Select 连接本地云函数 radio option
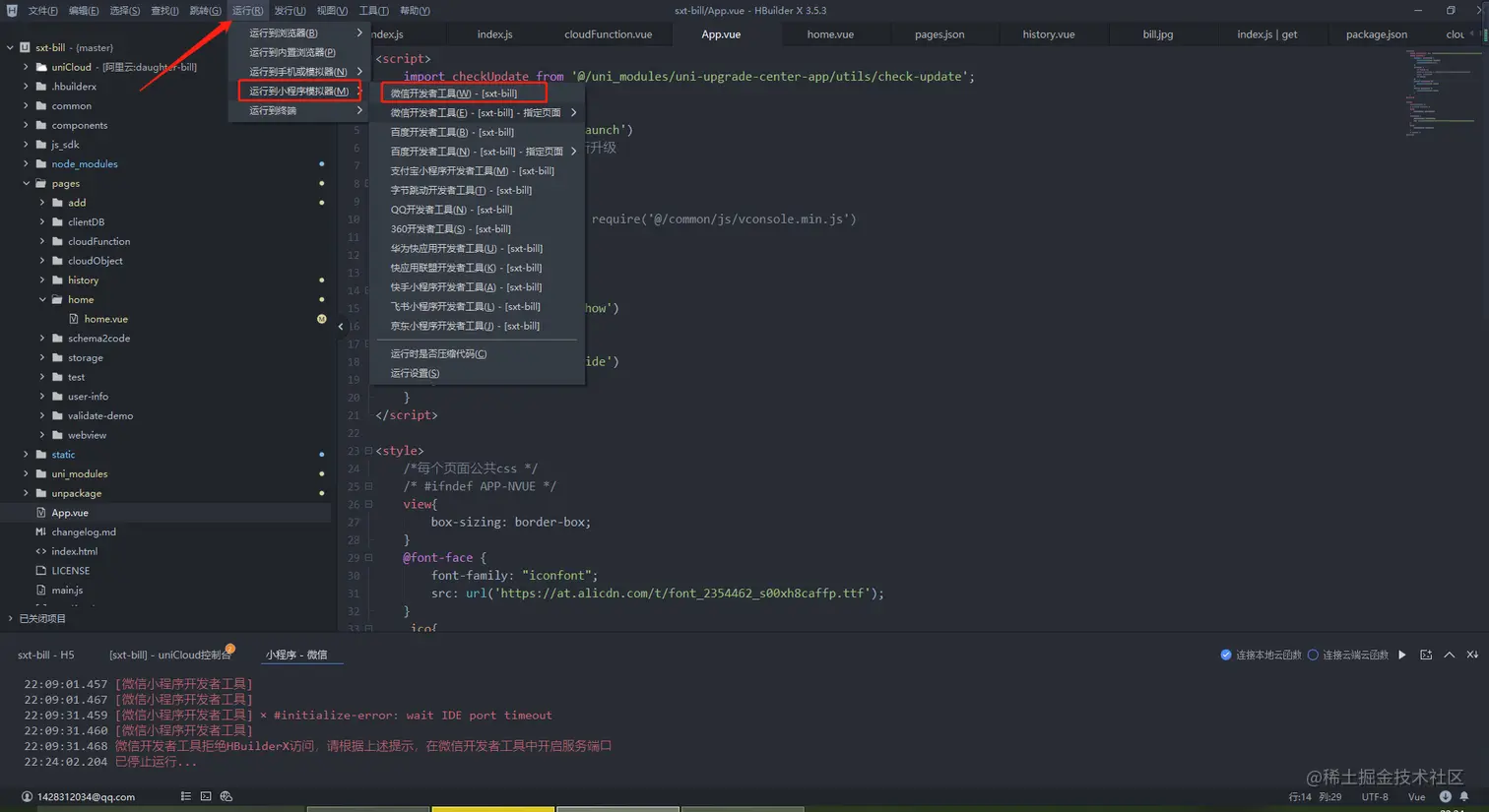 pyautogui.click(x=1226, y=656)
